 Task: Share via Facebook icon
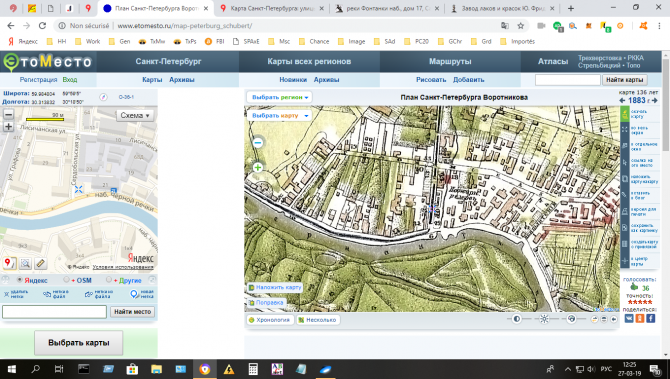pyautogui.click(x=650, y=318)
